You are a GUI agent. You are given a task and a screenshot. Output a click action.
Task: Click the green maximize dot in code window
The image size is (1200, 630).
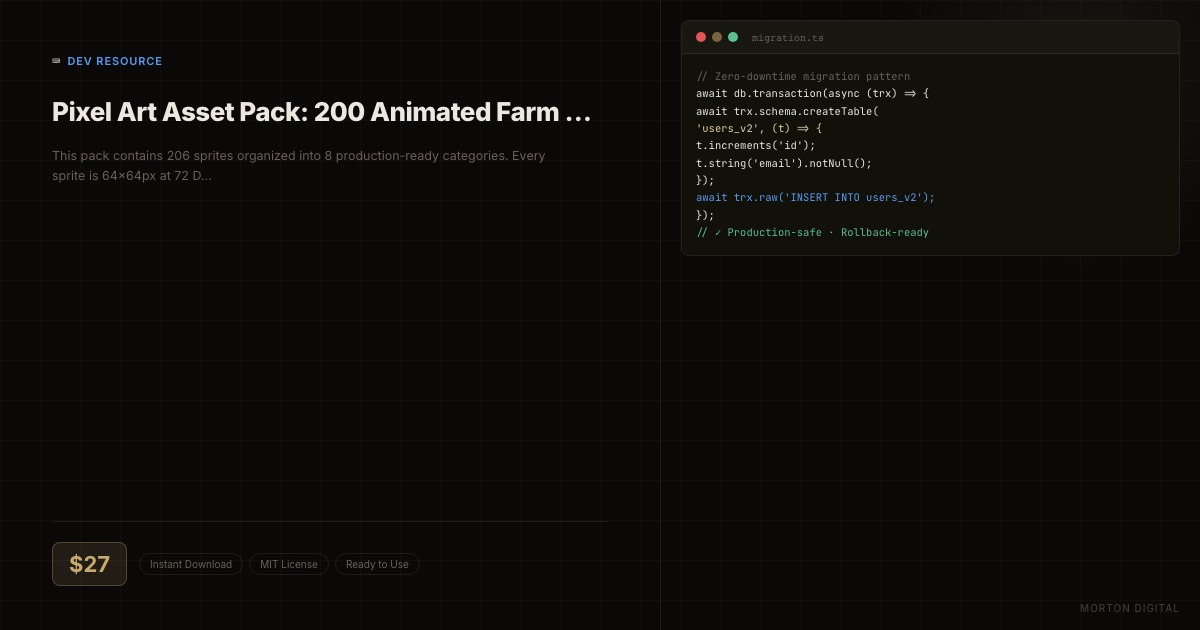733,37
